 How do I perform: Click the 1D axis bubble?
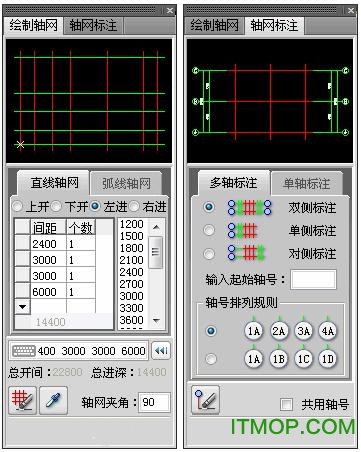[328, 359]
